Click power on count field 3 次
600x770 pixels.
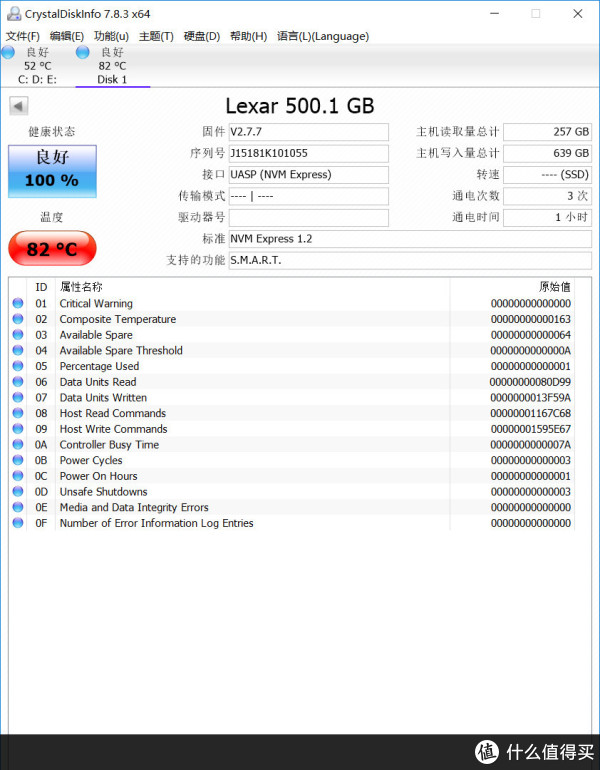(547, 196)
